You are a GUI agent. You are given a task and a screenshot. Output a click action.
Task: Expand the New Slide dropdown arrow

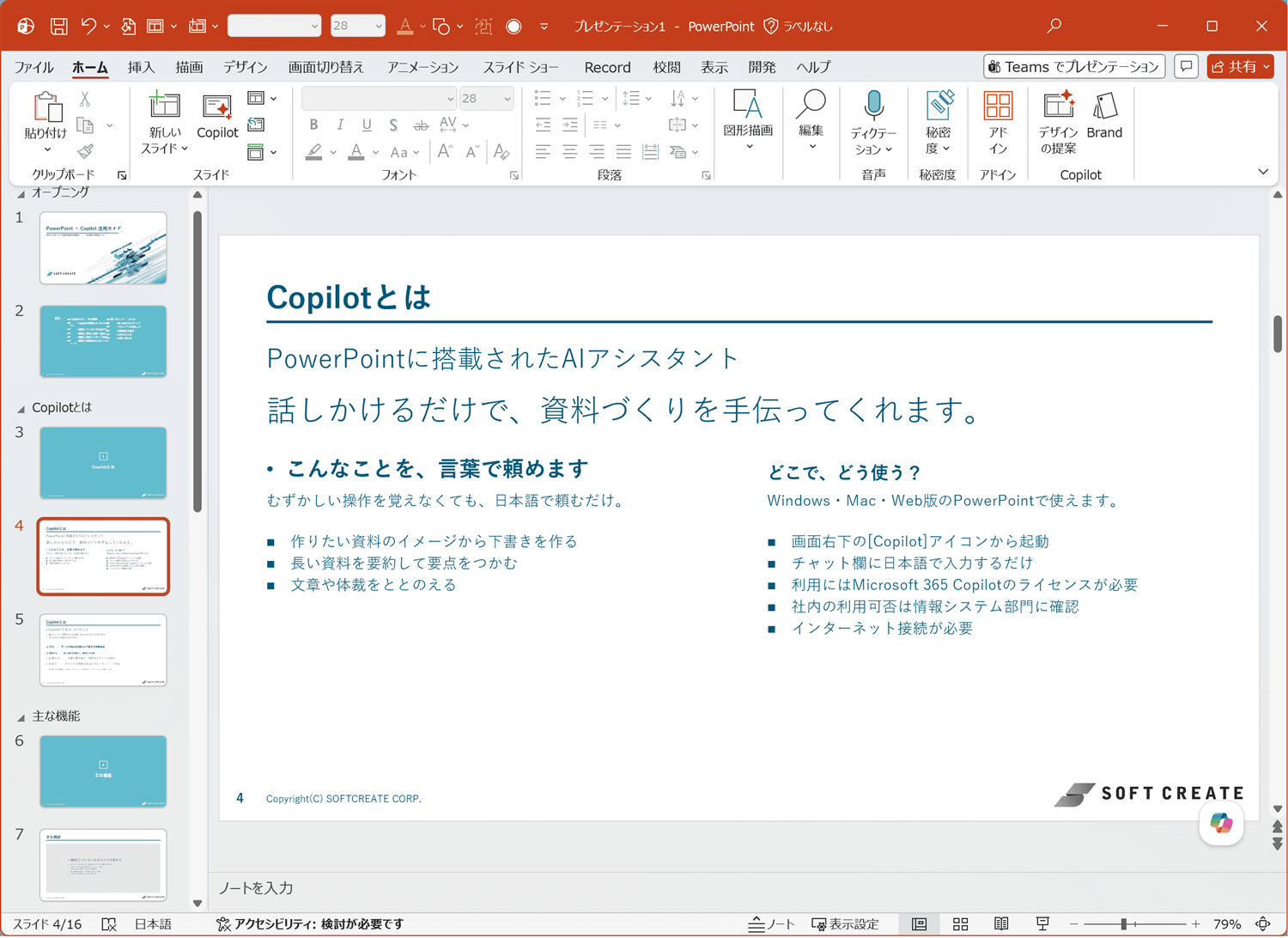click(185, 149)
